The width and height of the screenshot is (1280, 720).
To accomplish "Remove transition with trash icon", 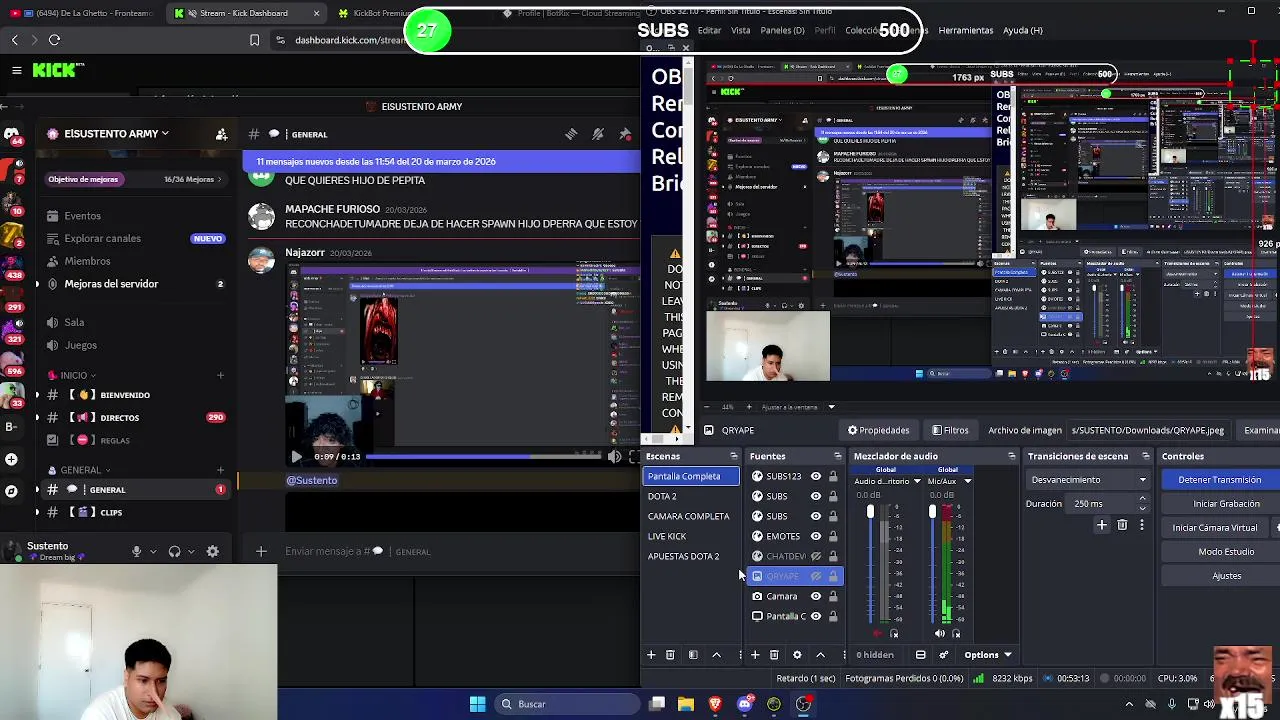I will (x=1122, y=525).
